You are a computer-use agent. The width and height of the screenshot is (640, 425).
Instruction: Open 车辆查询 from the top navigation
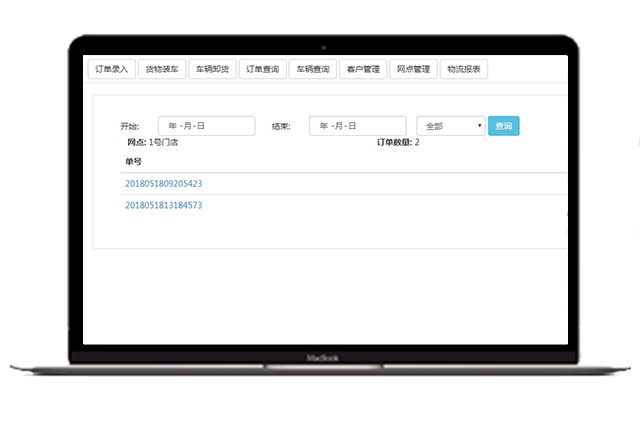tap(313, 70)
